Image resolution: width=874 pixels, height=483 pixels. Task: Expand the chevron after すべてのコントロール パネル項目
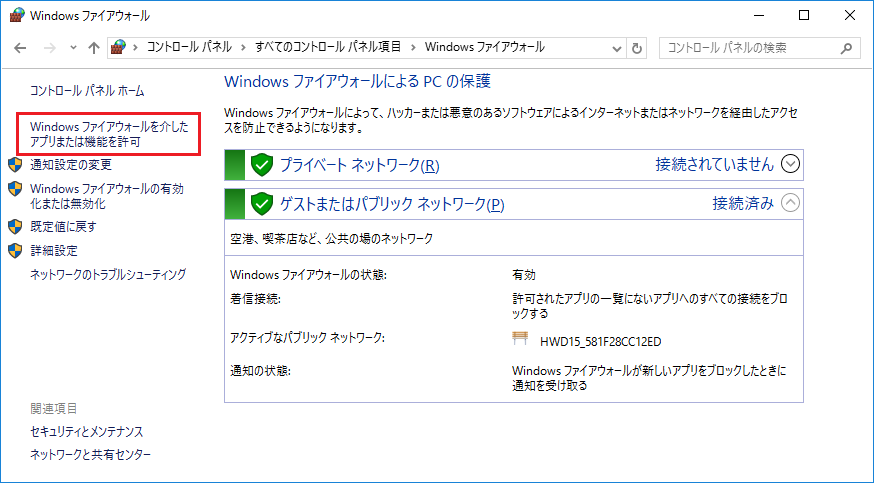pyautogui.click(x=413, y=48)
